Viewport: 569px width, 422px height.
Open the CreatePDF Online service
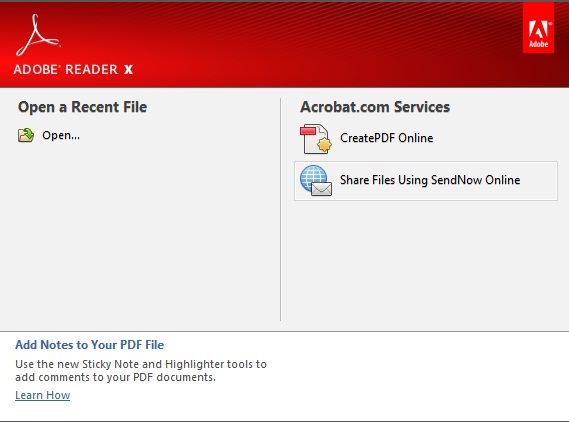386,138
